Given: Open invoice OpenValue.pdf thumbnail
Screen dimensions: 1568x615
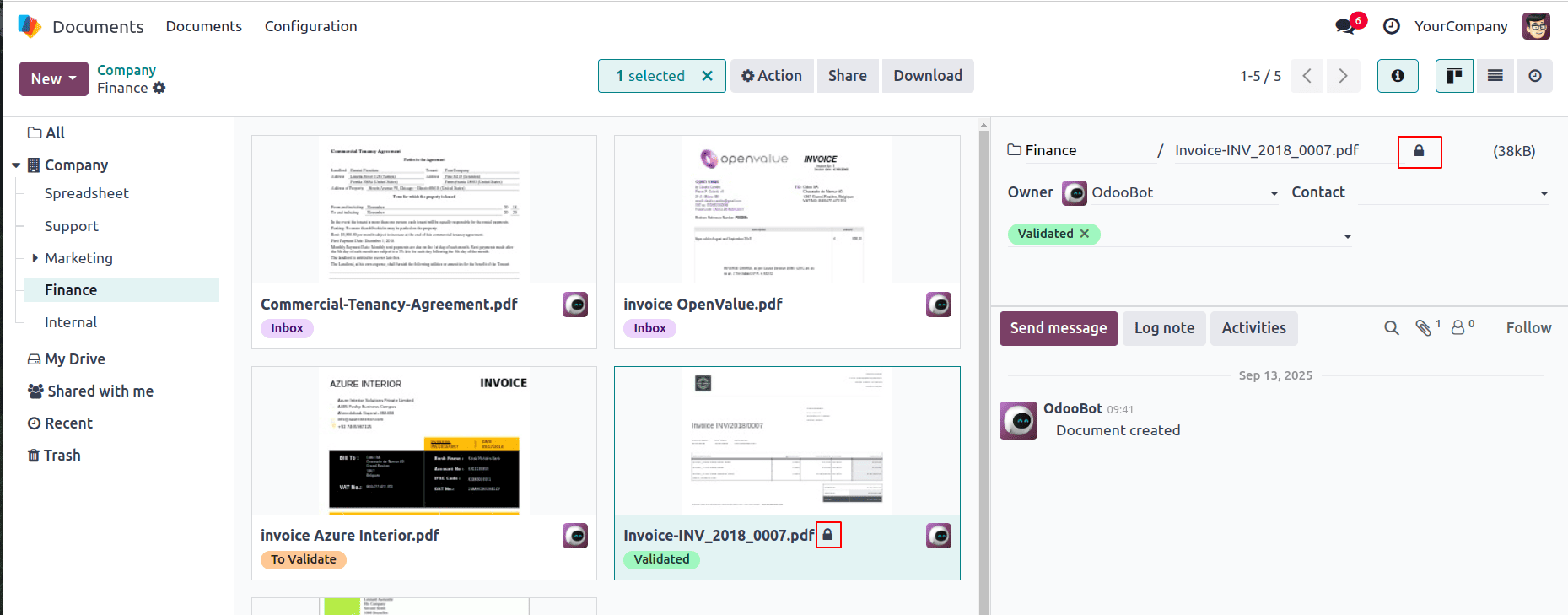Looking at the screenshot, I should click(787, 209).
